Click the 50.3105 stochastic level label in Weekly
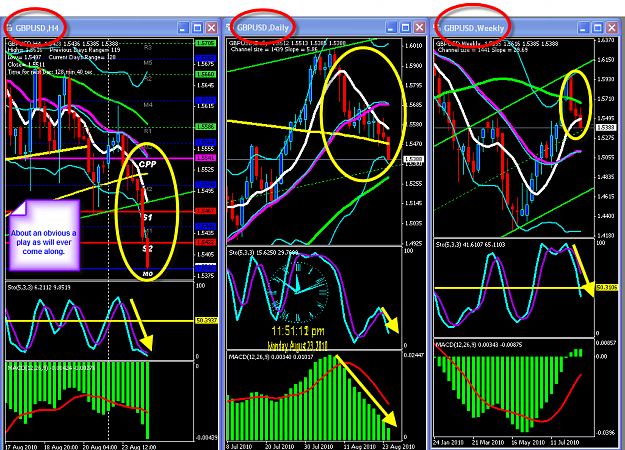This screenshot has width=625, height=450. tap(607, 287)
